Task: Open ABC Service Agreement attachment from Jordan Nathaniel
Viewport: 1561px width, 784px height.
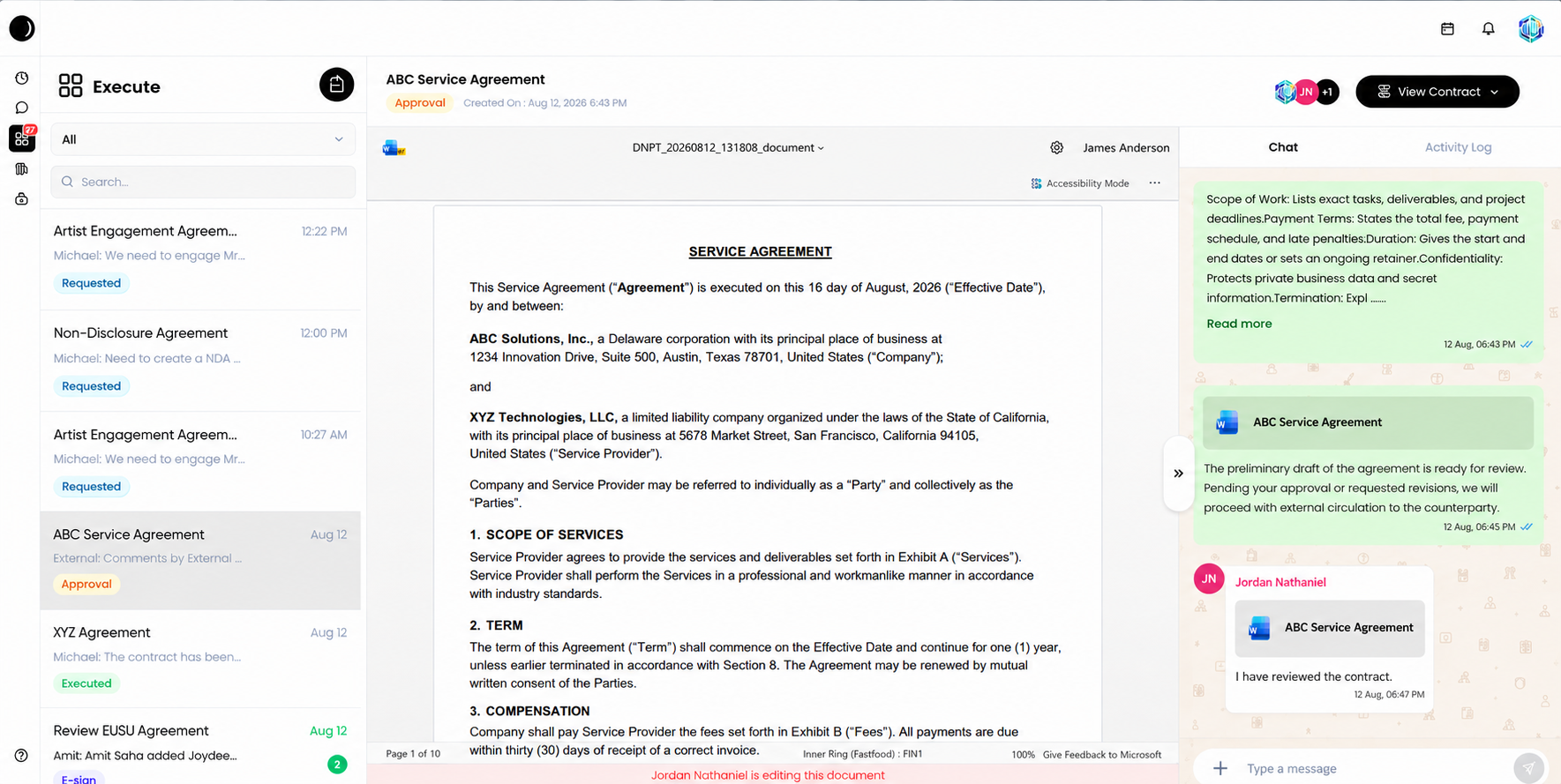Action: 1330,628
